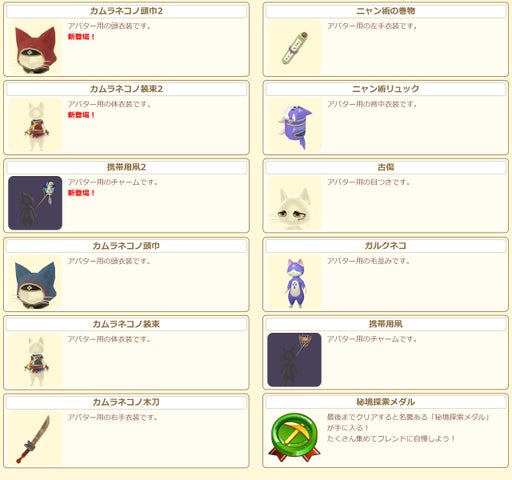The height and width of the screenshot is (480, 512).
Task: Select the blue cat hood icon
Action: 35,282
